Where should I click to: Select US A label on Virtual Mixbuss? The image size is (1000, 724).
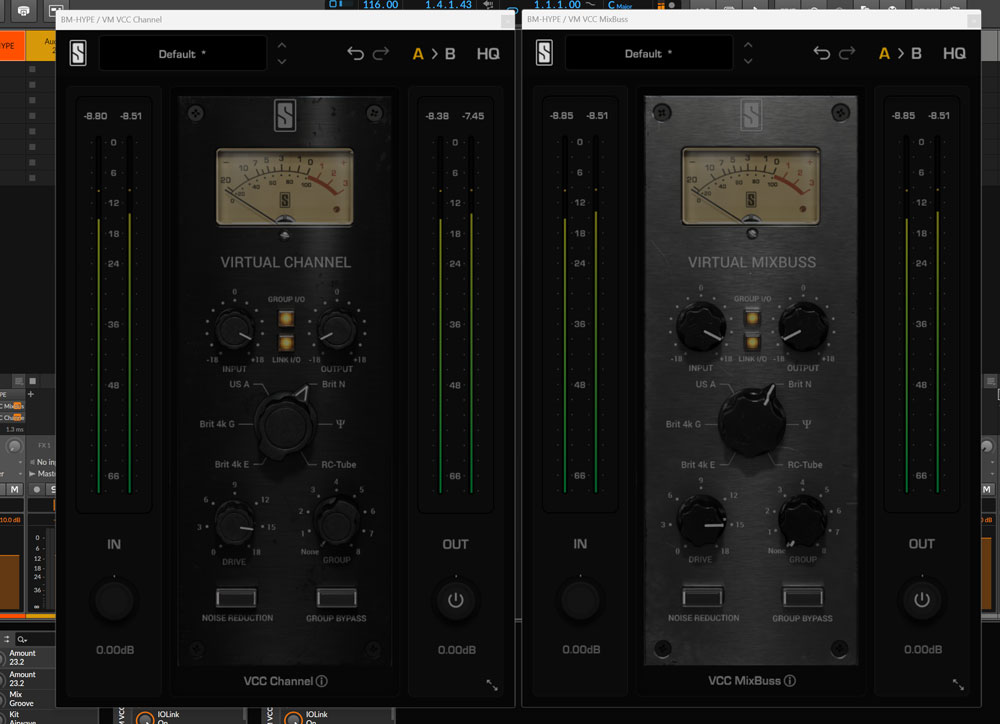pos(705,384)
